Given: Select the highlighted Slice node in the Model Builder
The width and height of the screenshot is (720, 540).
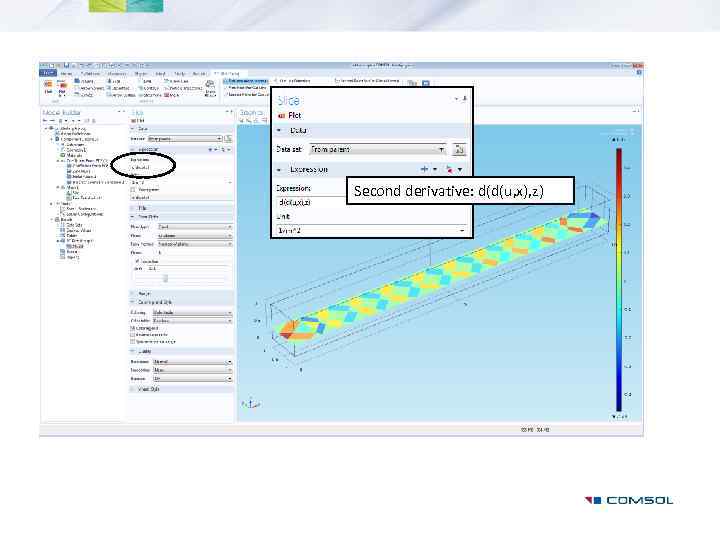Looking at the screenshot, I should pyautogui.click(x=73, y=246).
